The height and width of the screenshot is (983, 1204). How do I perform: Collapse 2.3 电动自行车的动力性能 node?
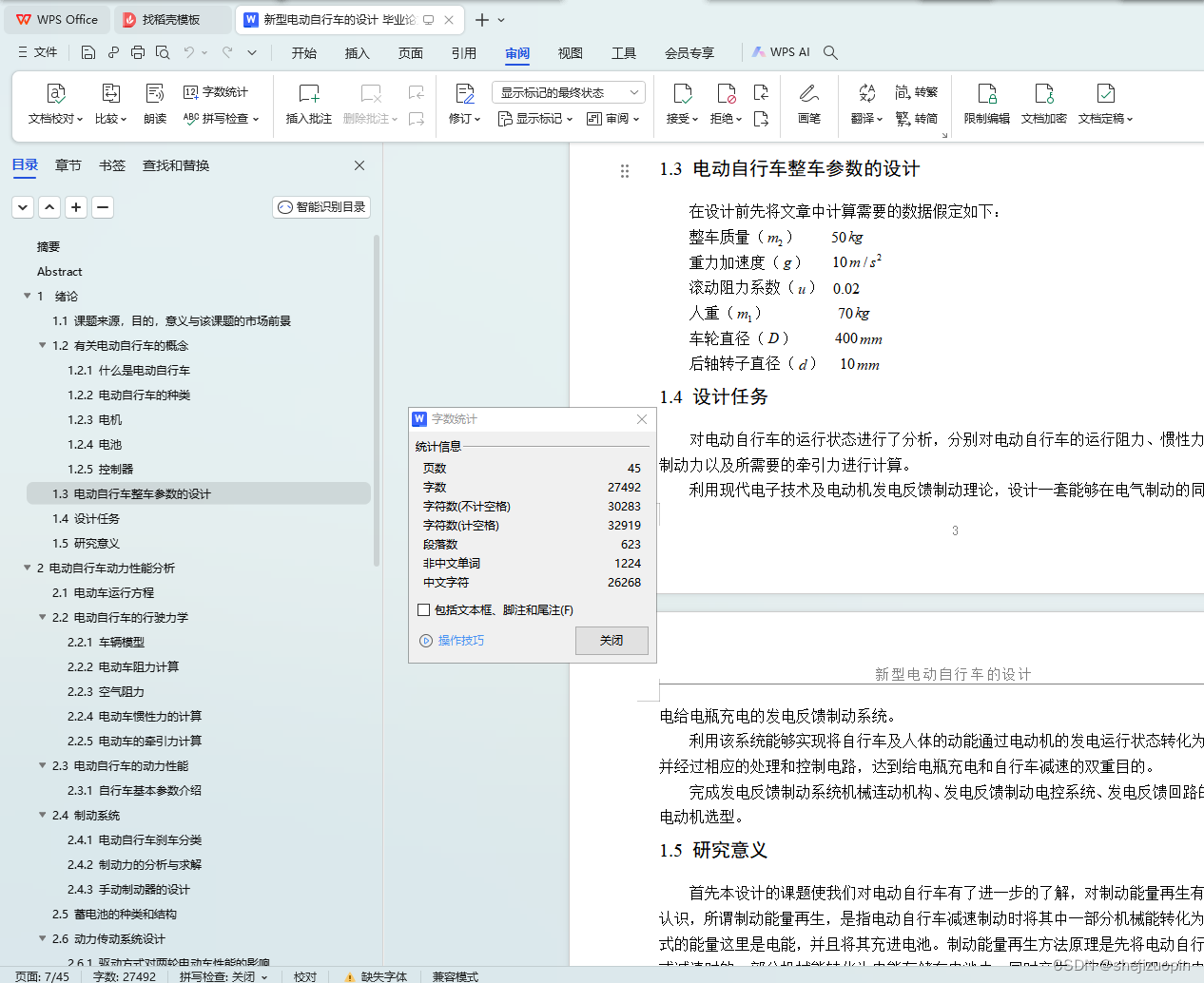[x=43, y=765]
